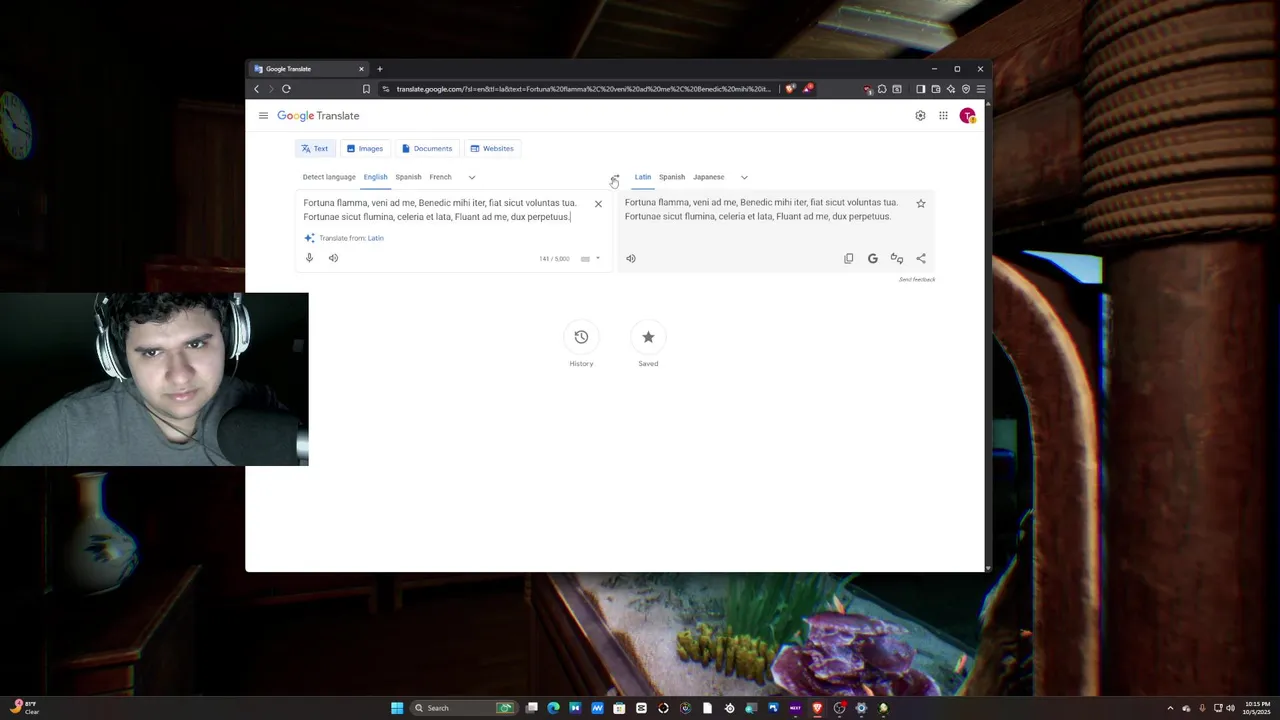Select Spanish as target language

[672, 177]
